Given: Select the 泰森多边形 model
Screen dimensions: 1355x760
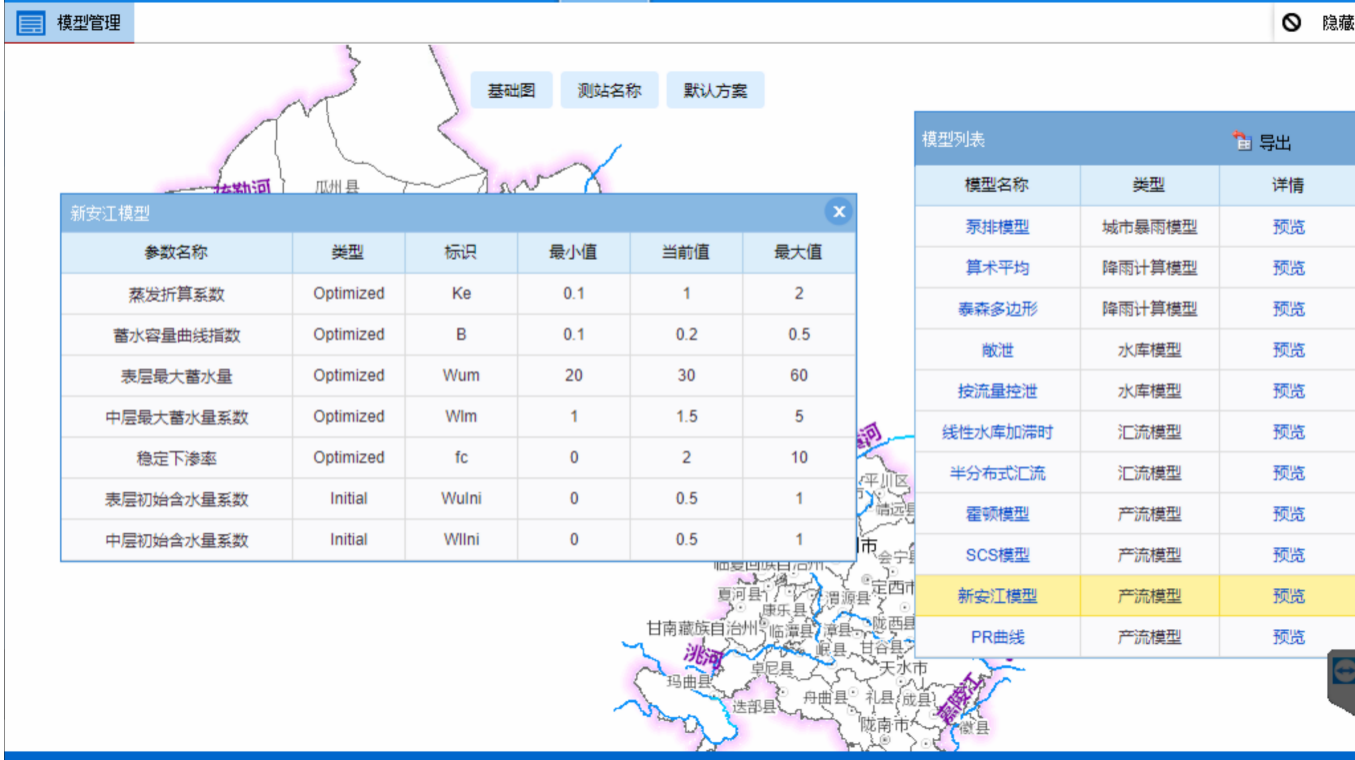Looking at the screenshot, I should coord(997,309).
